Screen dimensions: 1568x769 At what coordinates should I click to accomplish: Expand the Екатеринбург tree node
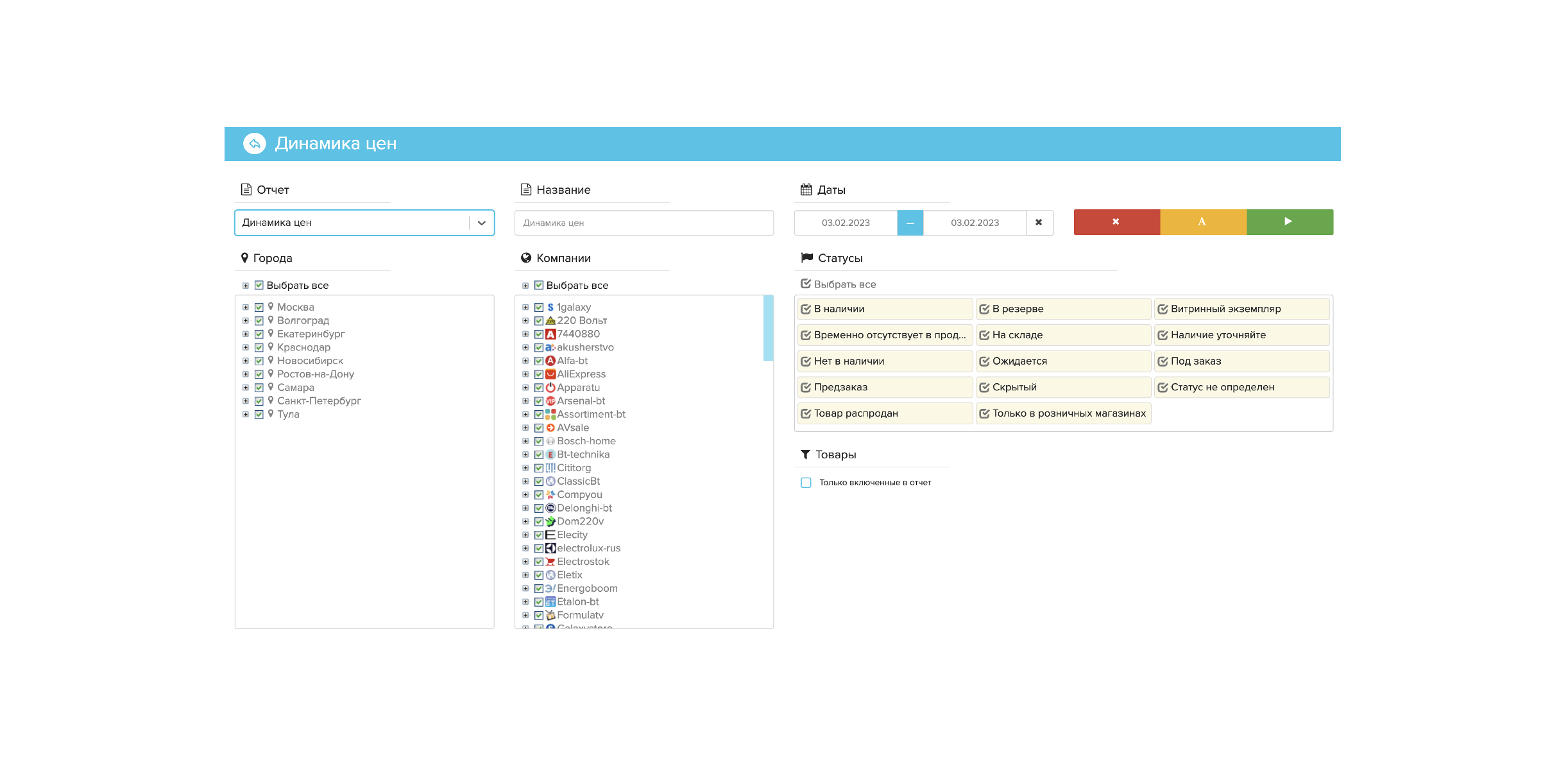(246, 334)
